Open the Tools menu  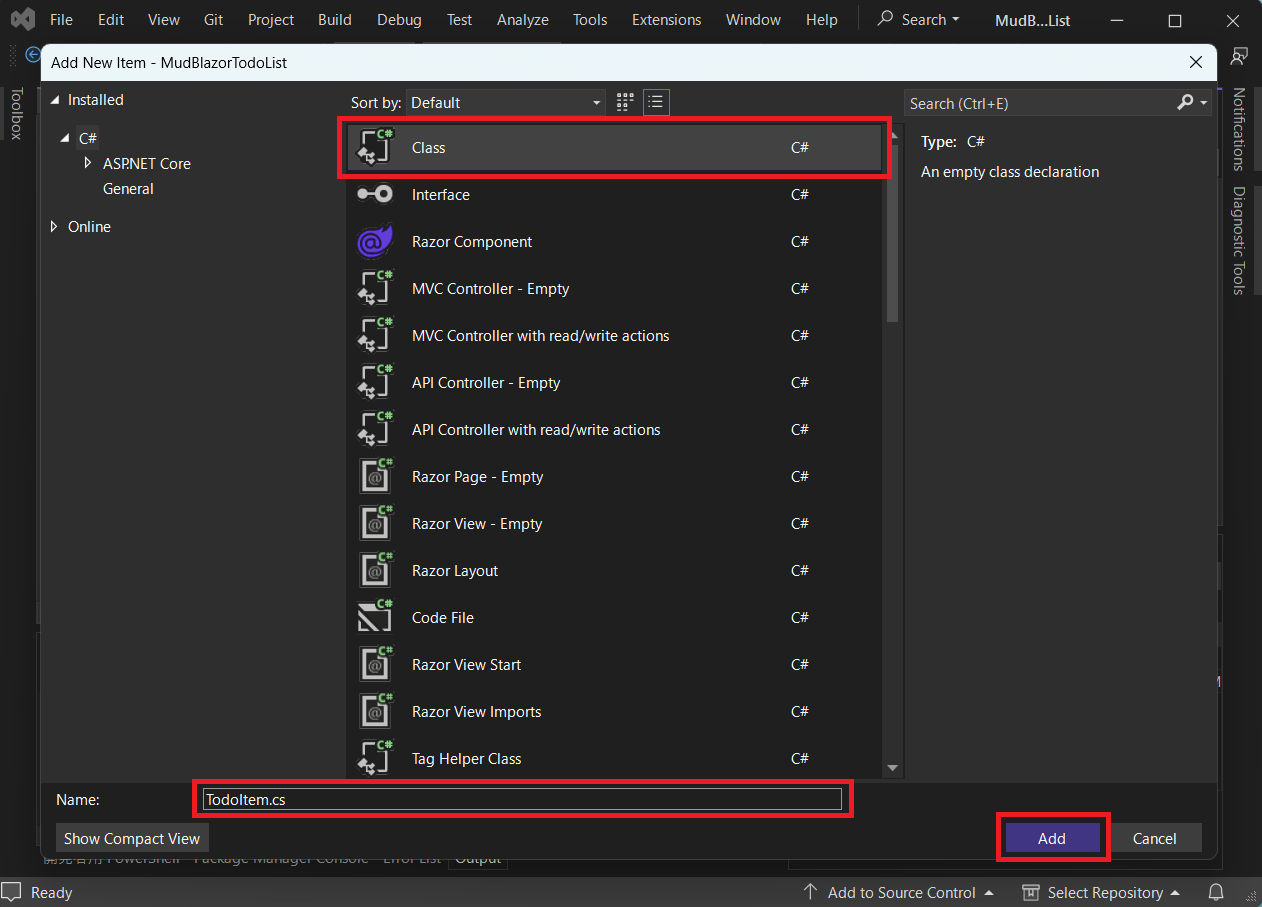click(x=590, y=19)
